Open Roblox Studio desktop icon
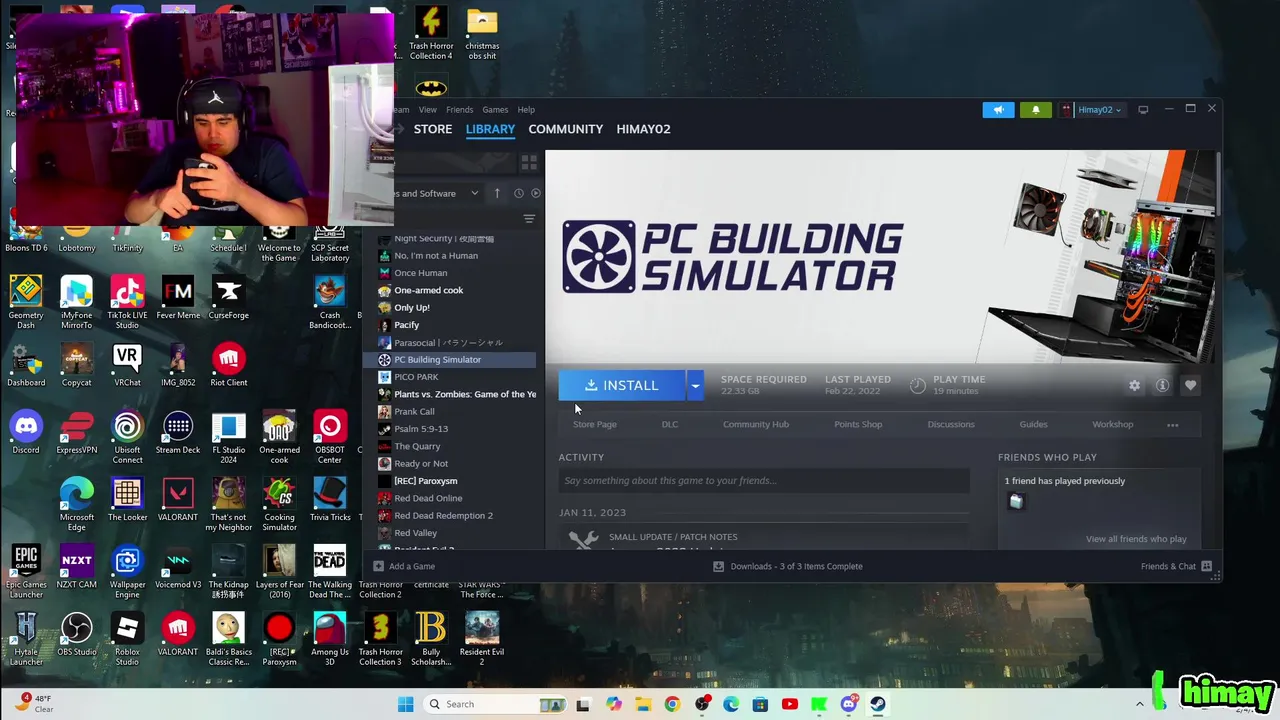This screenshot has width=1280, height=720. click(127, 638)
